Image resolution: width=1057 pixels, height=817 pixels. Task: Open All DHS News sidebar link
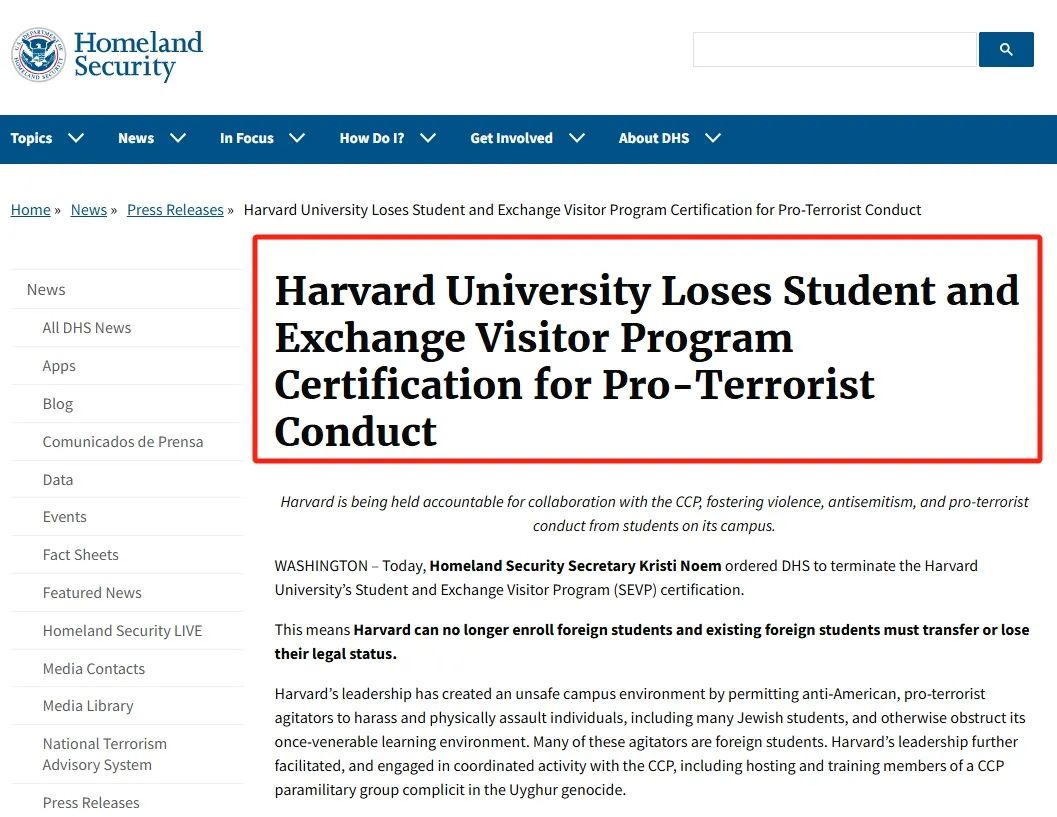(x=87, y=328)
